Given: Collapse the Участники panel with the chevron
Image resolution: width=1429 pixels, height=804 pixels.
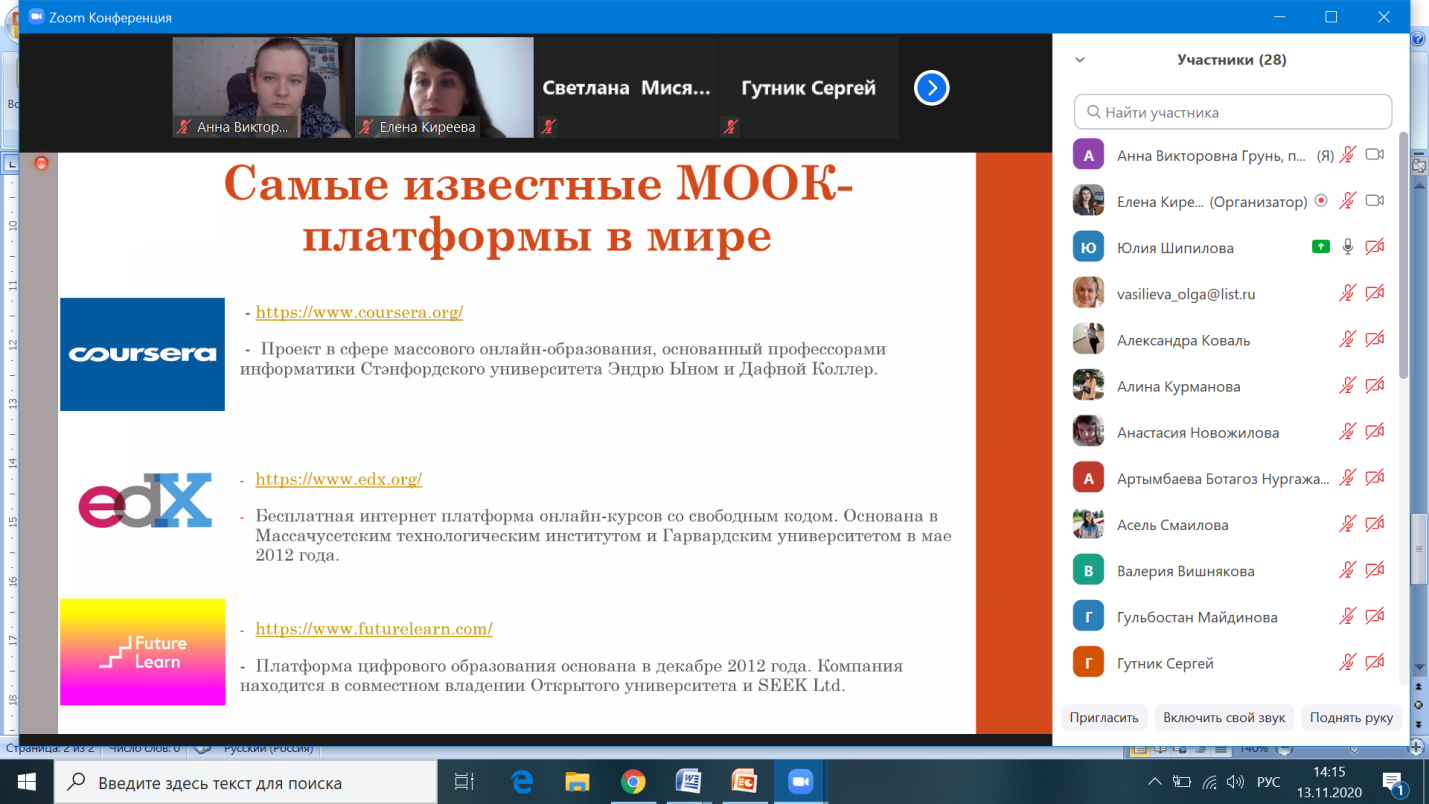Looking at the screenshot, I should 1080,60.
